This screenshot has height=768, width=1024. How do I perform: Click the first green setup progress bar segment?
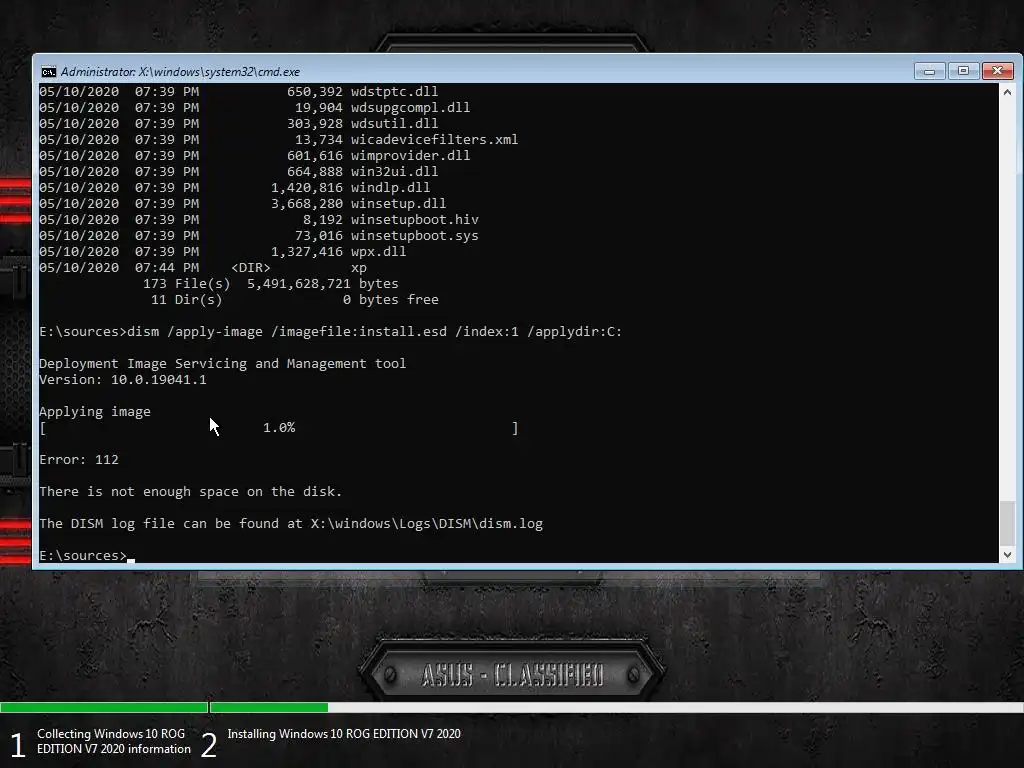point(104,707)
